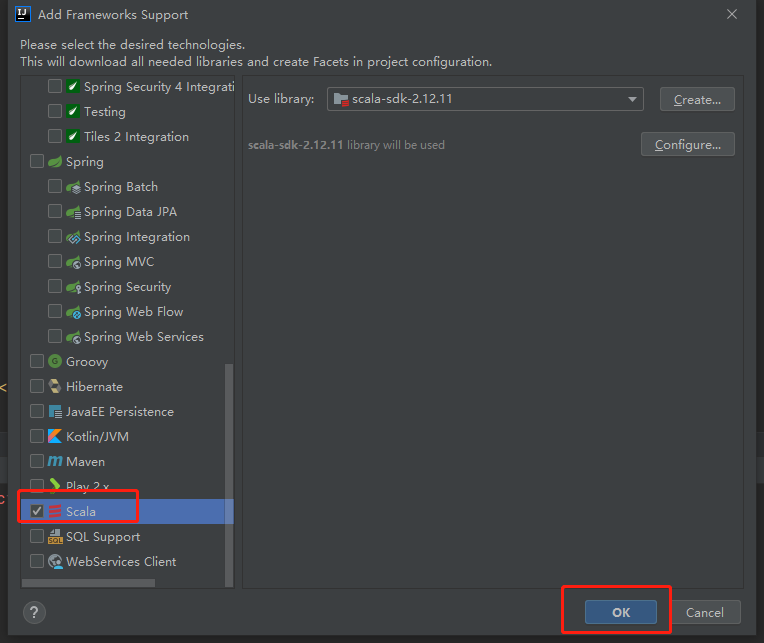Open help with the question mark button

click(x=33, y=612)
